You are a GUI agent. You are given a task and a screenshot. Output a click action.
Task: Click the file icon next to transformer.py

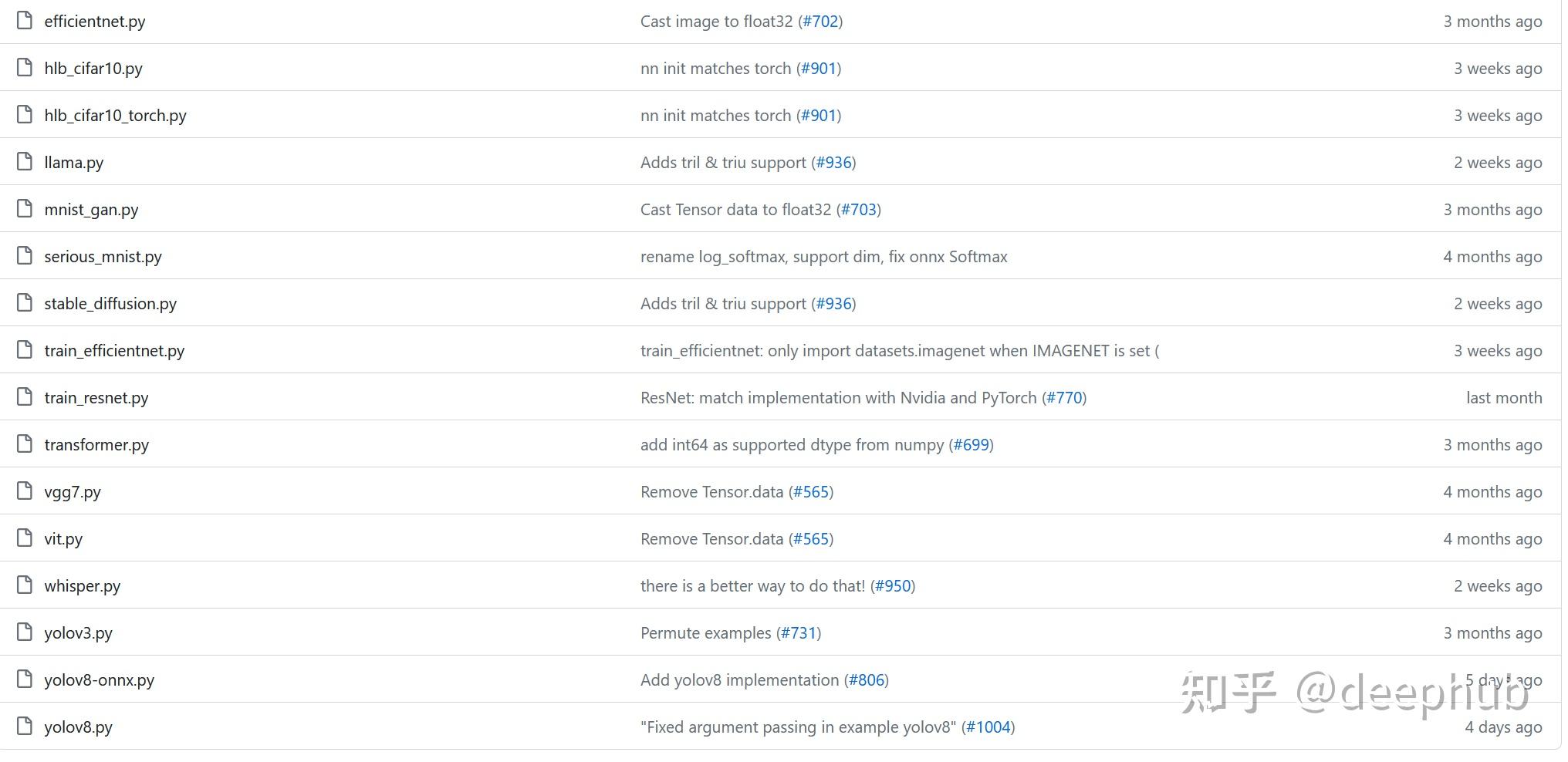[x=25, y=444]
